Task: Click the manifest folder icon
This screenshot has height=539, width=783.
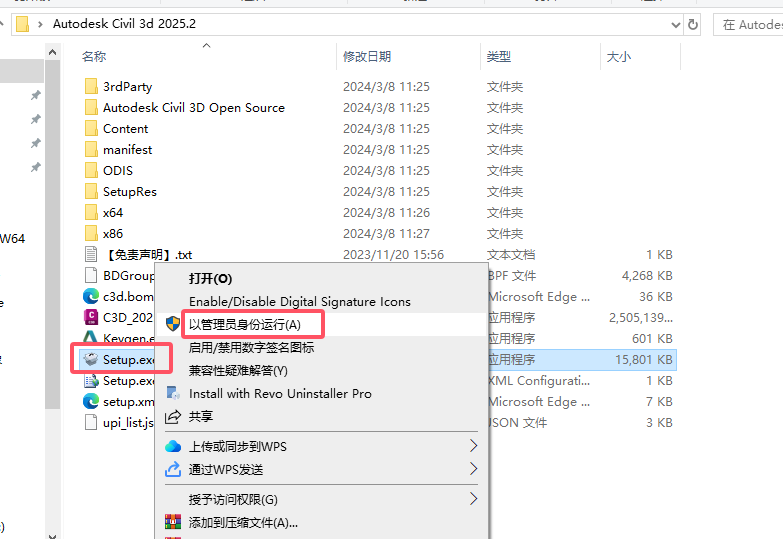Action: point(91,149)
